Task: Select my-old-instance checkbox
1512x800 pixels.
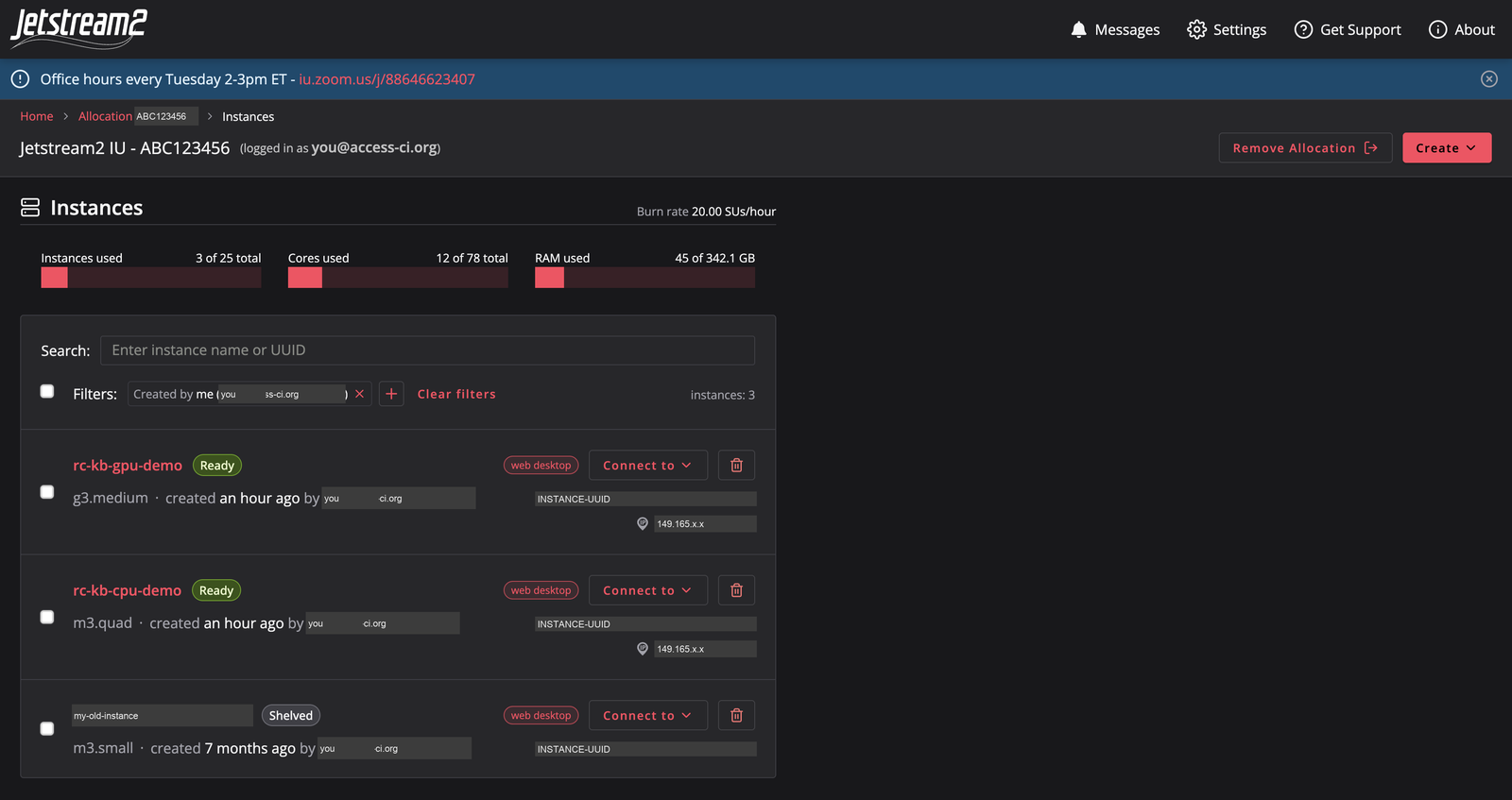Action: coord(47,728)
